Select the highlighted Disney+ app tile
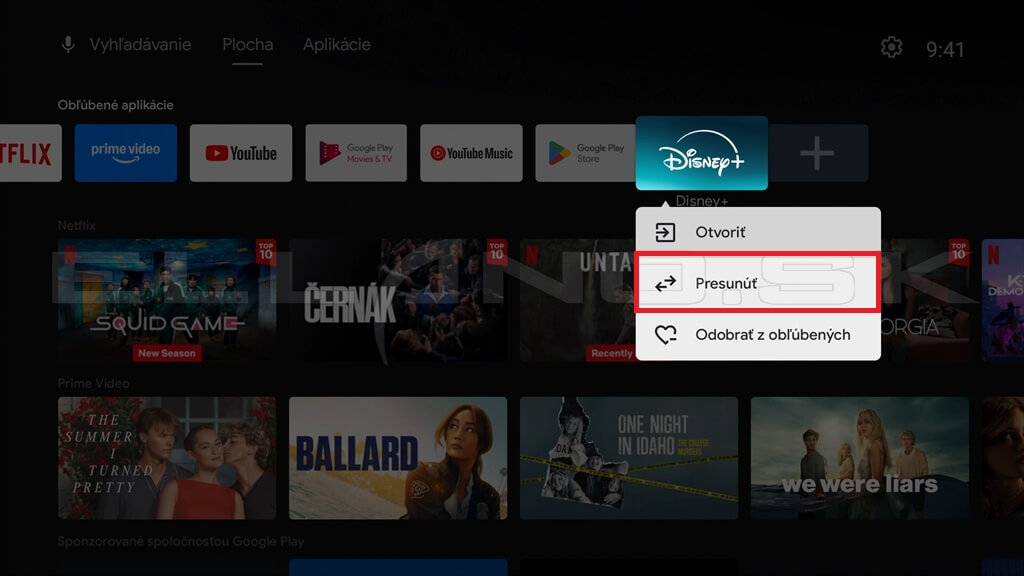The image size is (1024, 576). 701,153
